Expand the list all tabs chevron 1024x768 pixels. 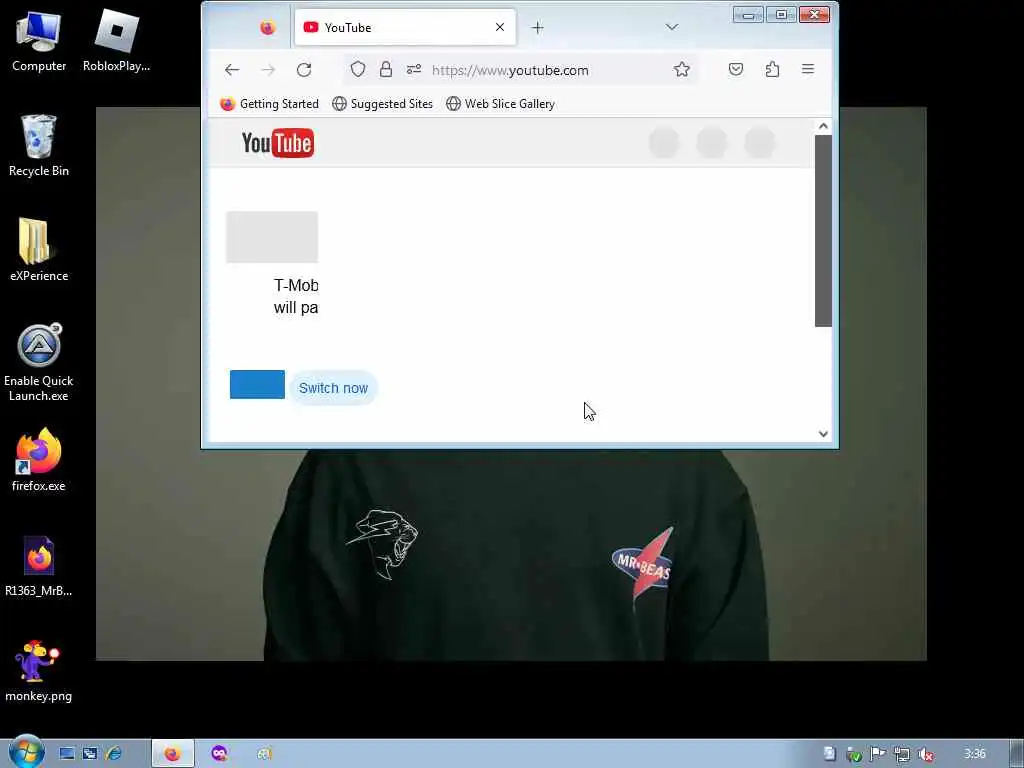click(672, 27)
